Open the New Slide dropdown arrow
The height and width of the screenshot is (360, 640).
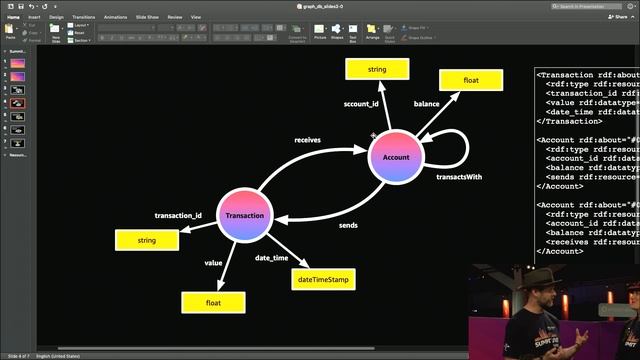tap(62, 29)
